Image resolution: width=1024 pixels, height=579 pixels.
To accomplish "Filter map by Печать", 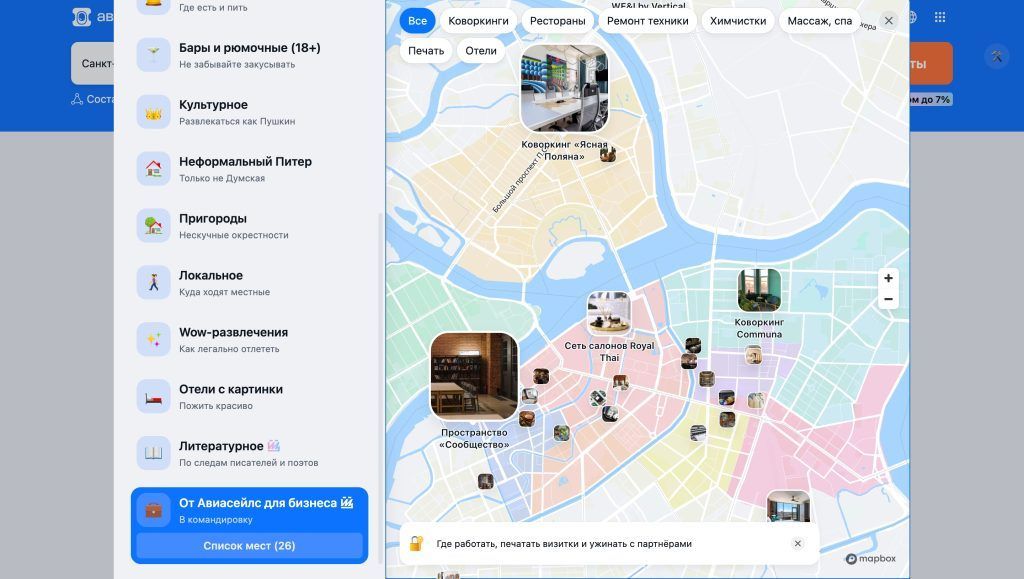I will (426, 51).
